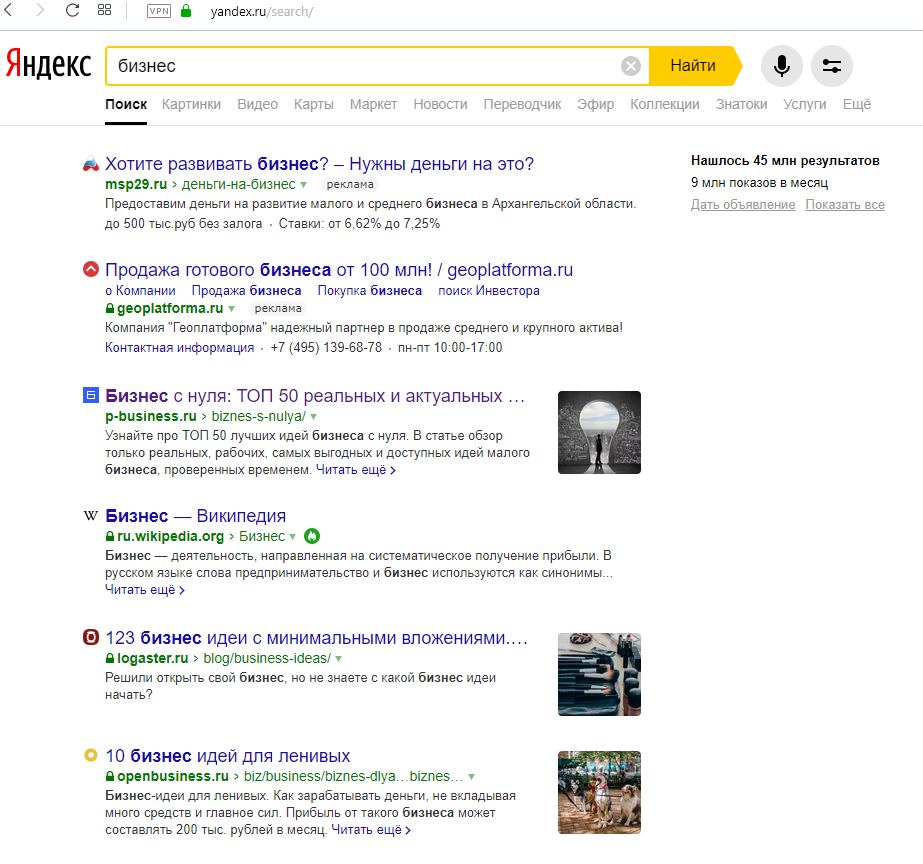Open '123 бизнес идеи с минимальными вложениями' result
Screen dimensions: 923x864
[317, 638]
